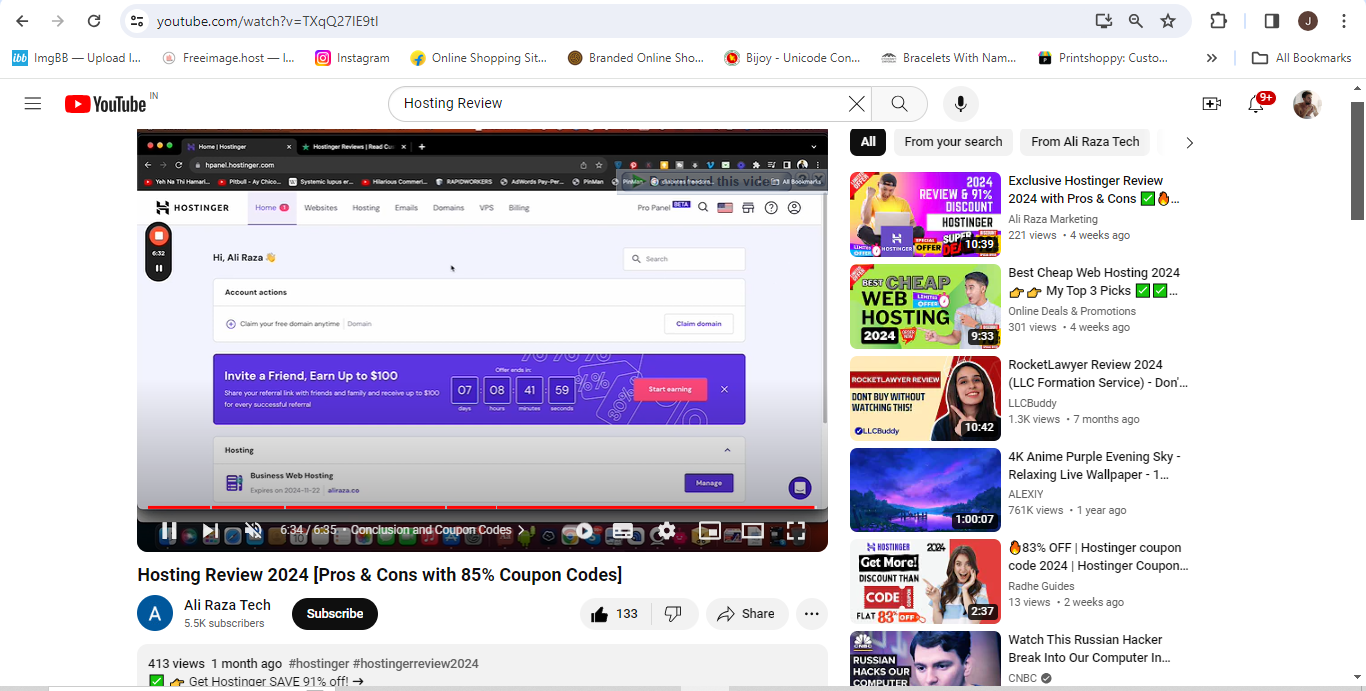Open more actions ellipsis under video
Screen dimensions: 1366x691
pos(812,614)
